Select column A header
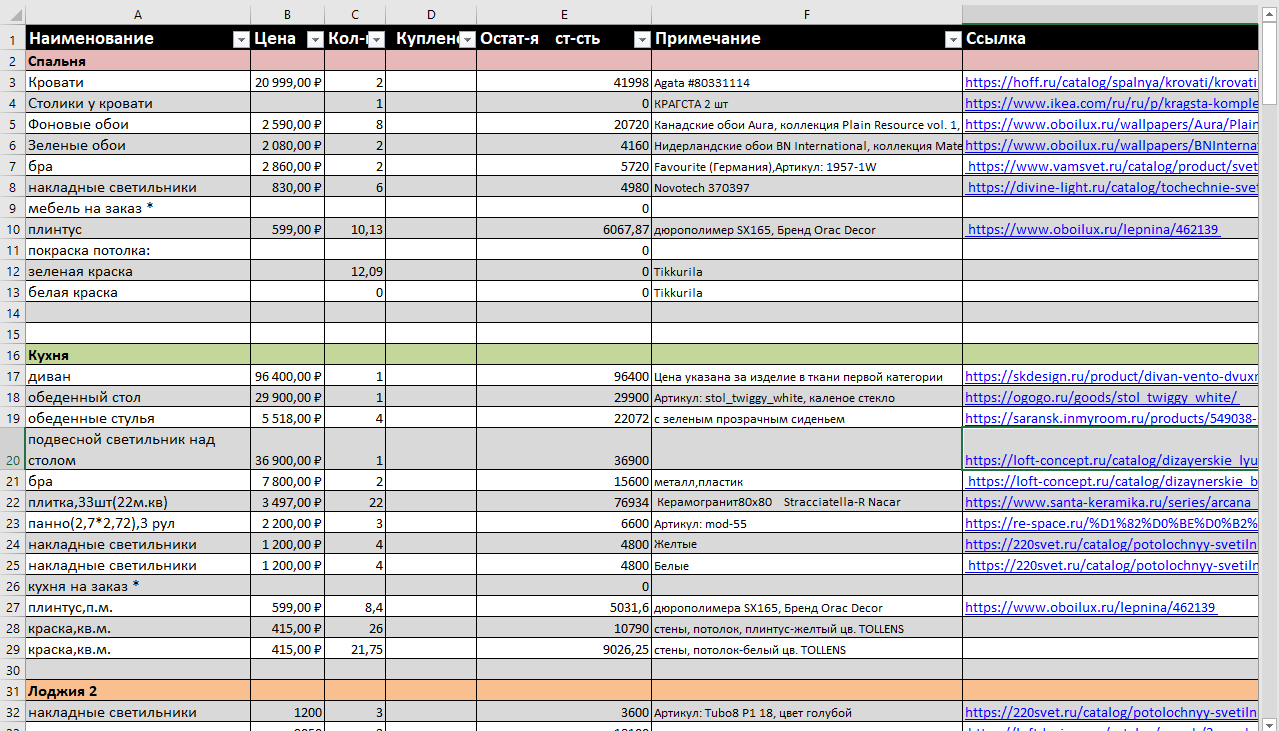Image resolution: width=1279 pixels, height=731 pixels. pyautogui.click(x=137, y=14)
